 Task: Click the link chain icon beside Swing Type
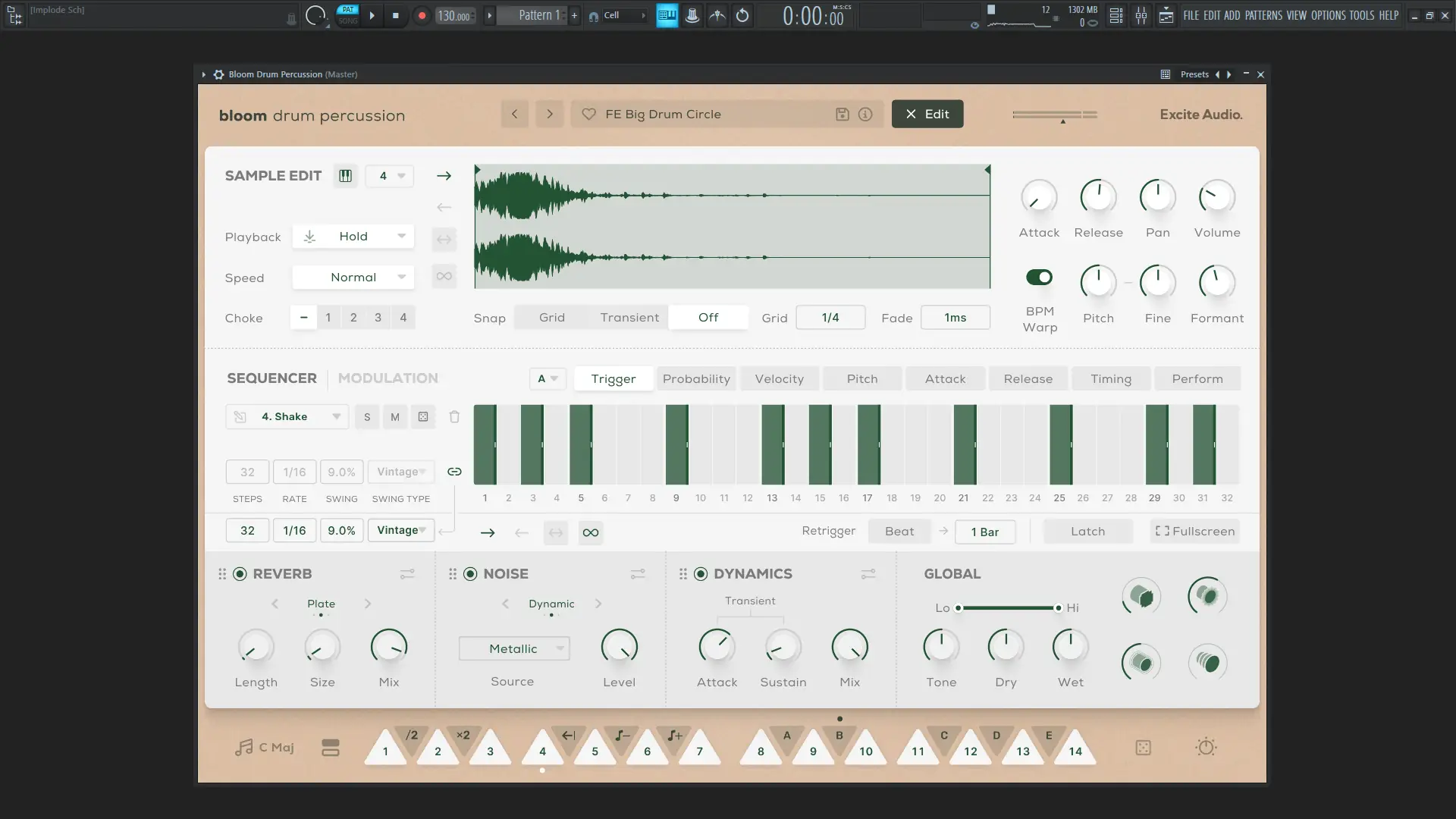point(454,472)
